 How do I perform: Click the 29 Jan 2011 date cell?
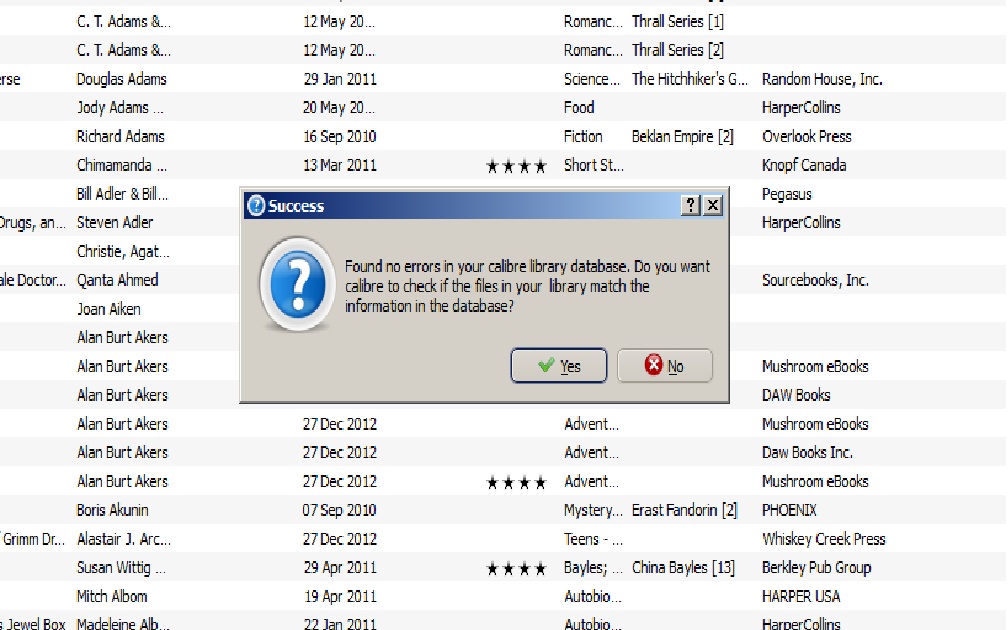[340, 79]
